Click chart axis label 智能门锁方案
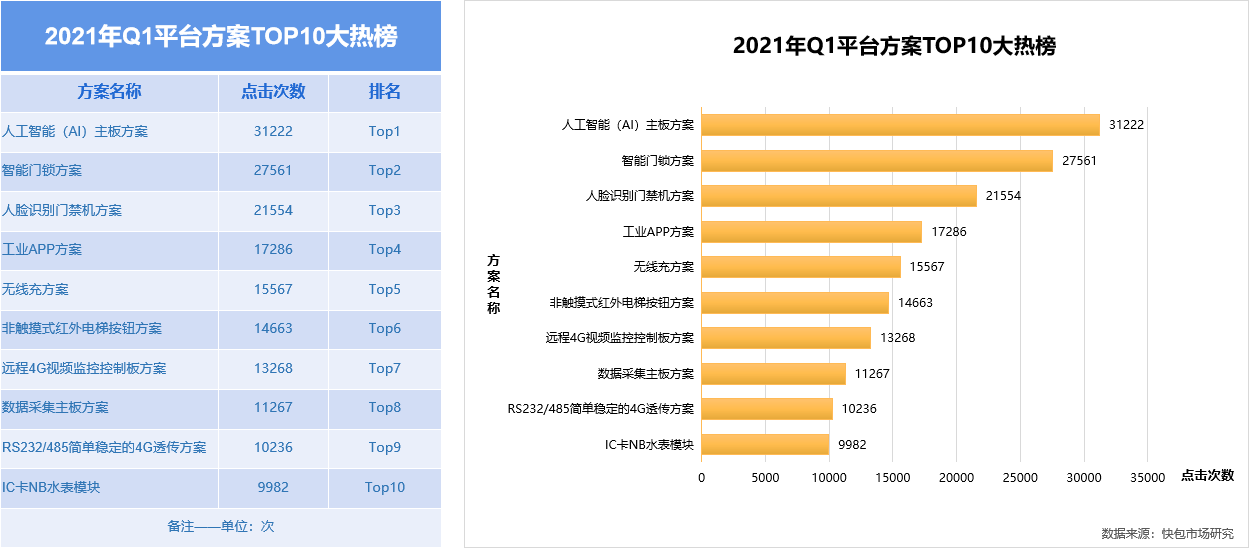Image resolution: width=1249 pixels, height=549 pixels. pyautogui.click(x=658, y=161)
